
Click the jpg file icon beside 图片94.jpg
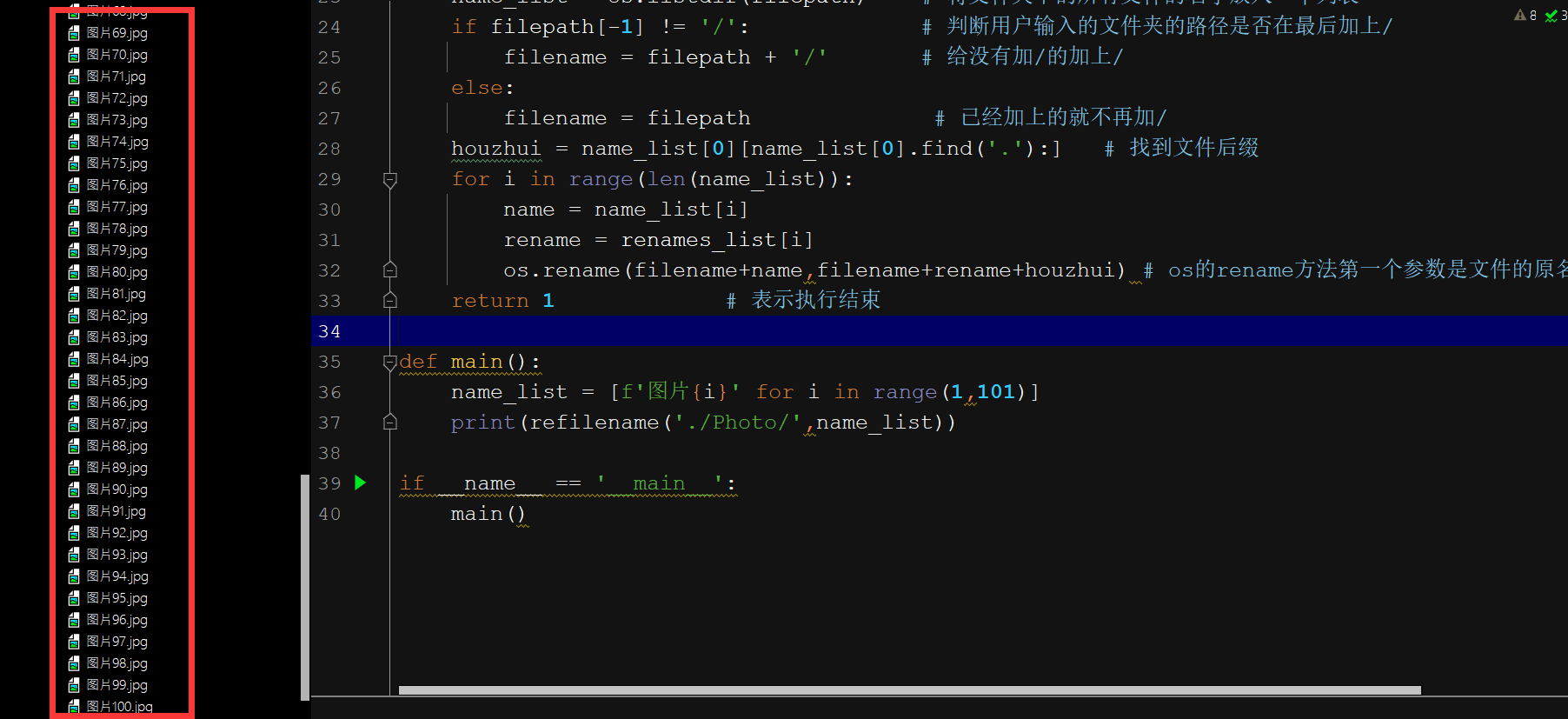click(74, 576)
